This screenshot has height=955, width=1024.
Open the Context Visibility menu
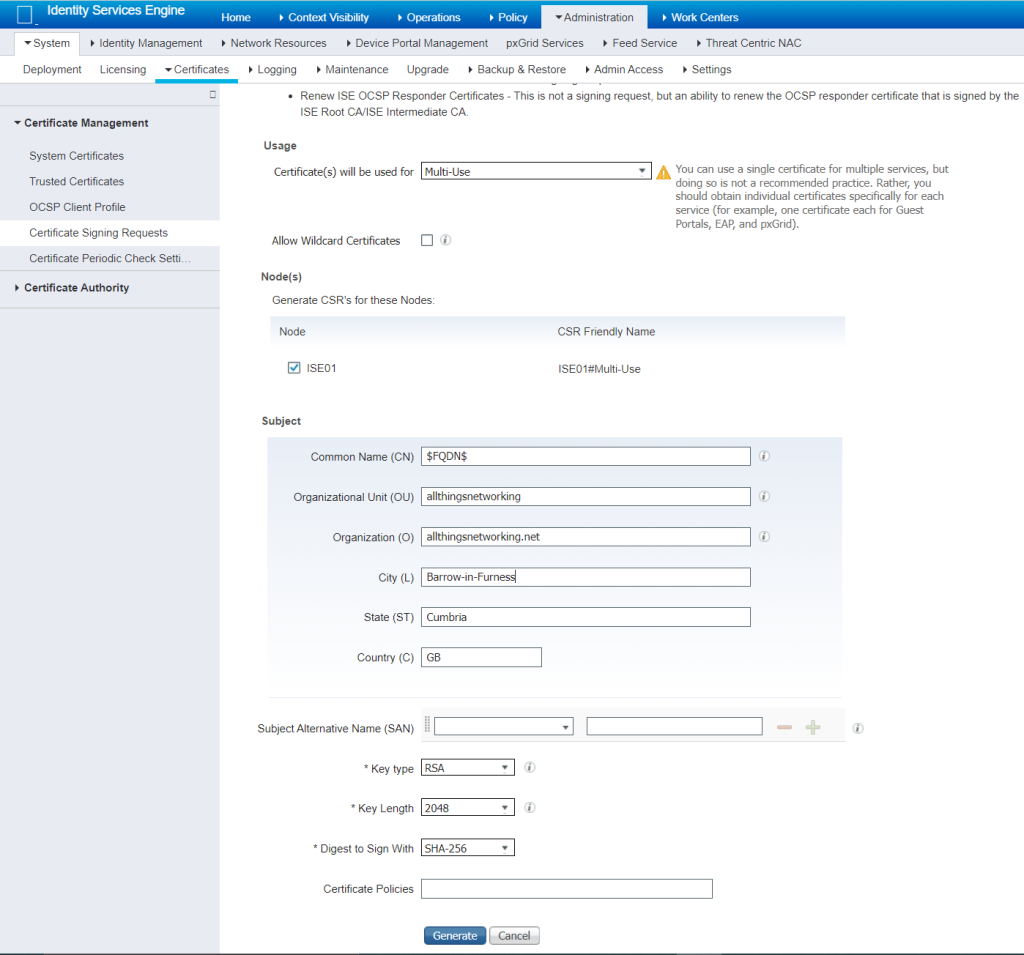pyautogui.click(x=324, y=17)
